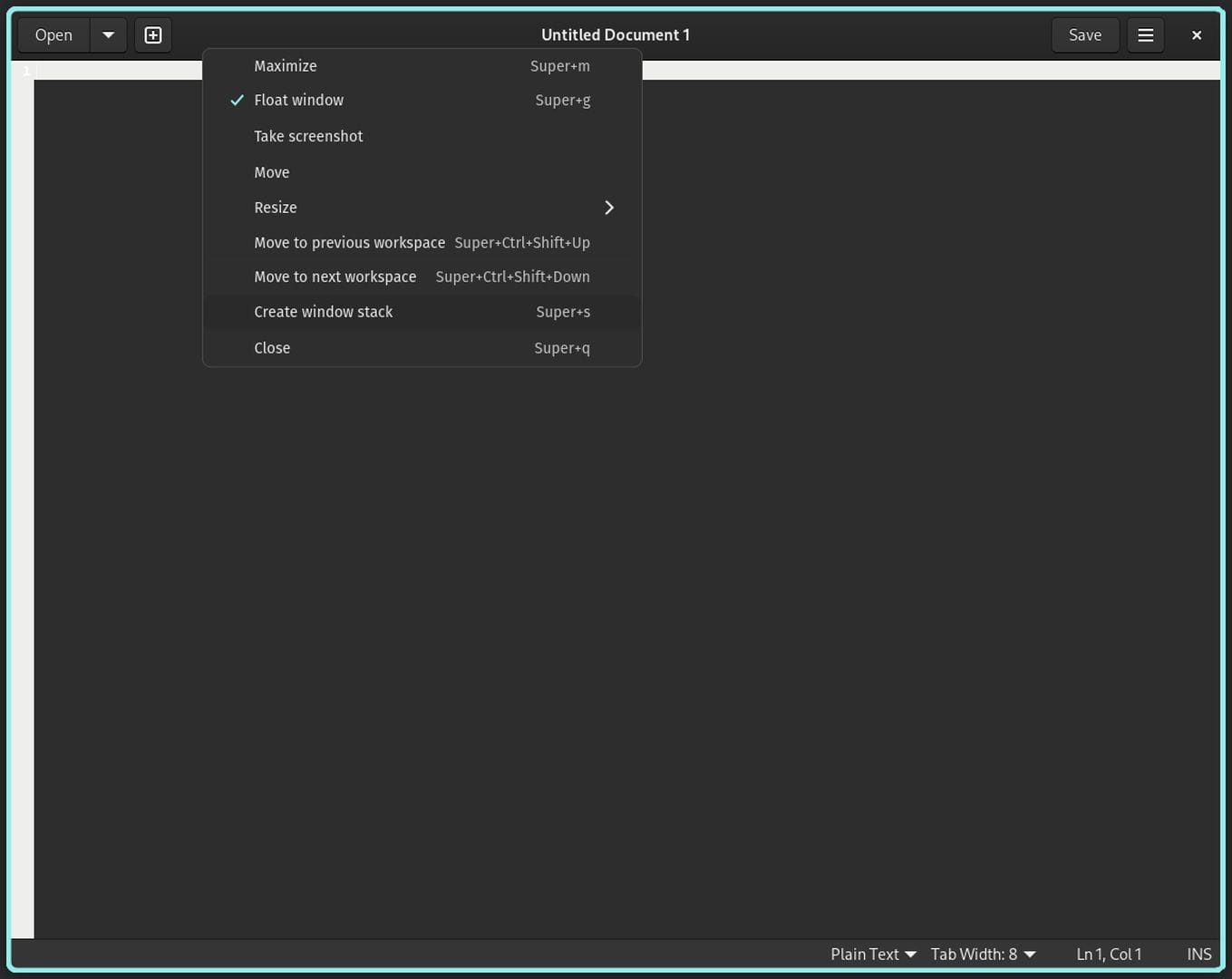Open the Open button dropdown arrow

point(108,34)
